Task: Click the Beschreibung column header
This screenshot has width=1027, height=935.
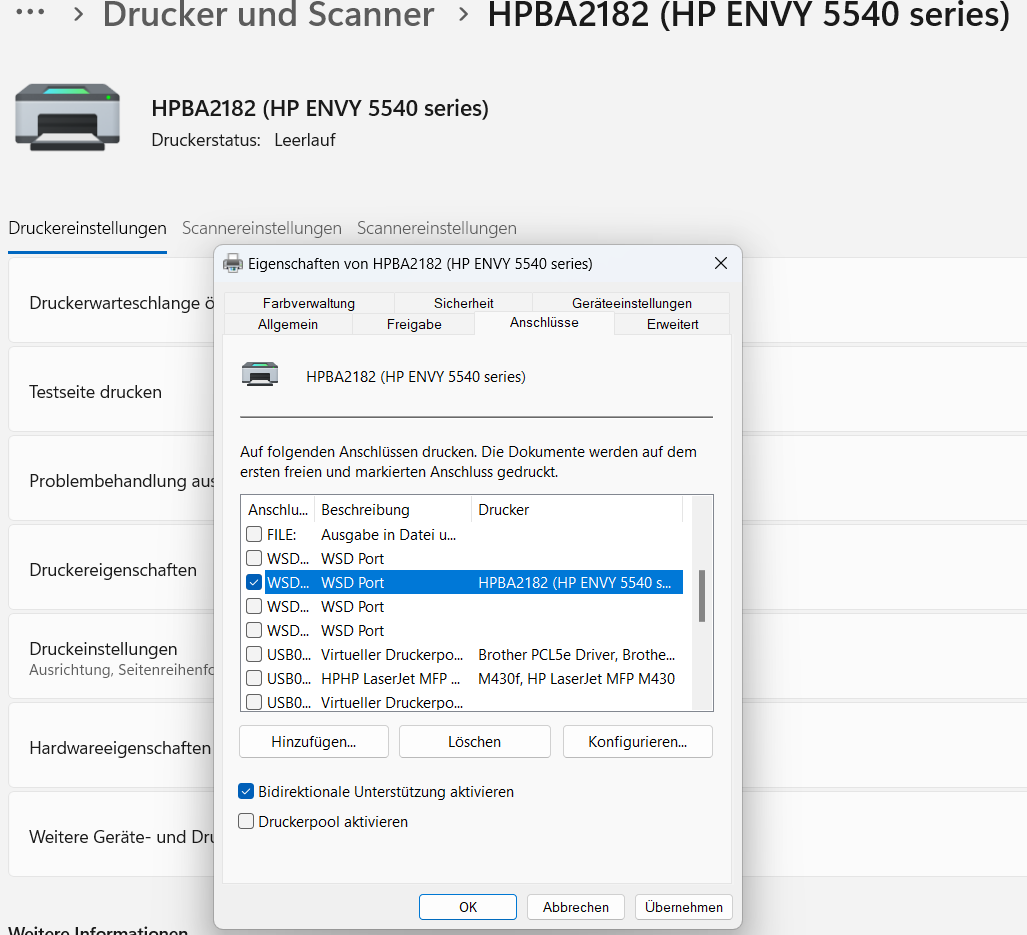Action: point(393,509)
